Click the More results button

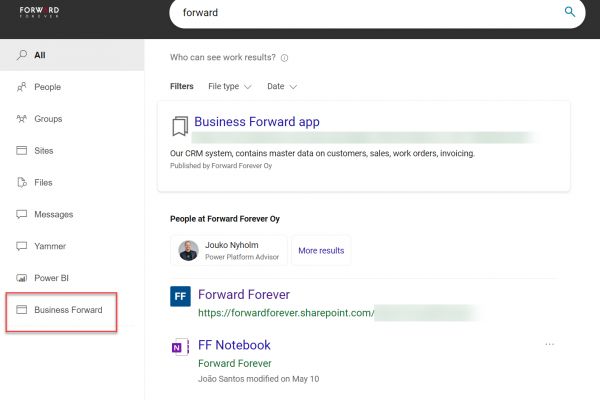321,250
